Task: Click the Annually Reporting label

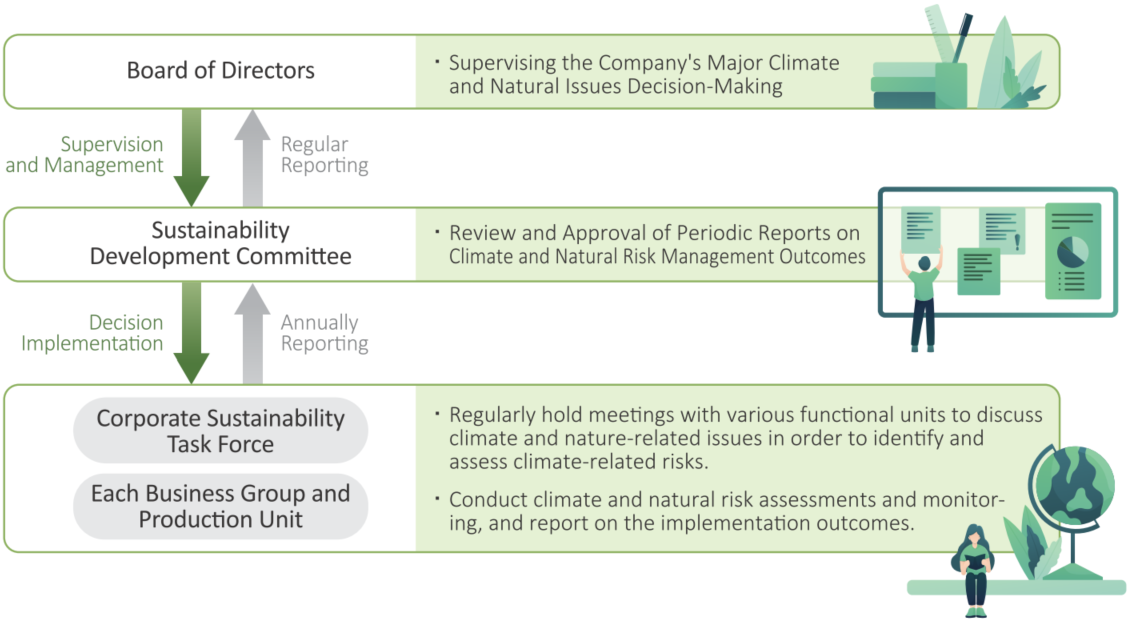Action: [x=324, y=332]
